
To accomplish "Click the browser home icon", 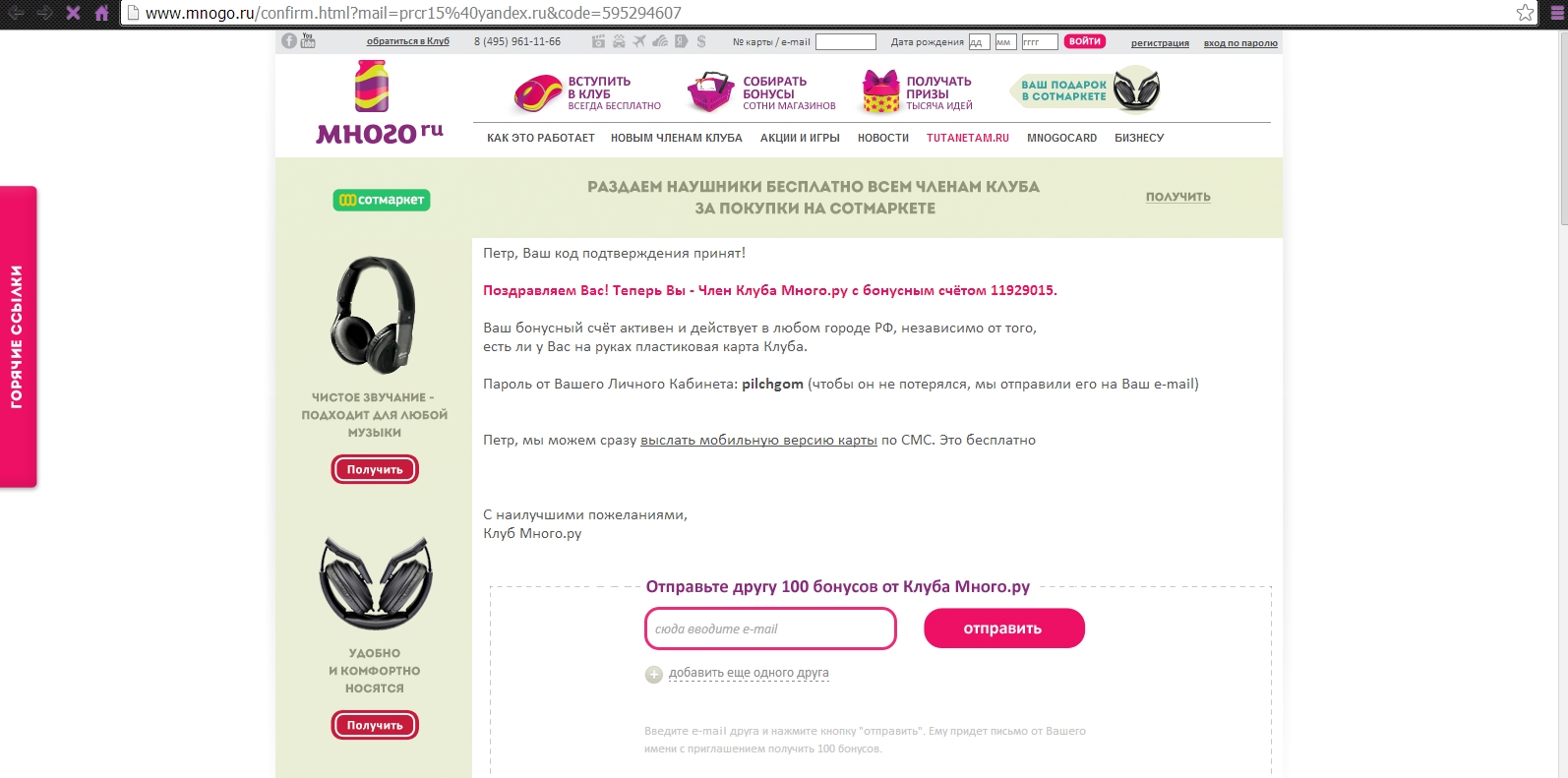I will (101, 13).
